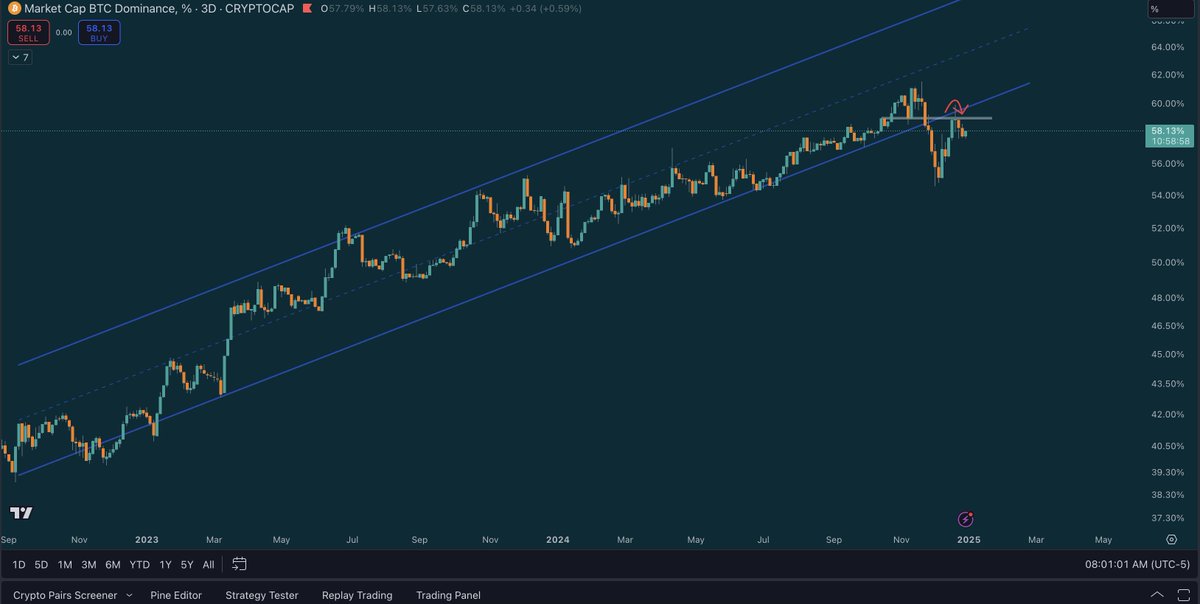This screenshot has height=604, width=1200.
Task: Click the 54.00% price axis label
Action: coord(1167,195)
